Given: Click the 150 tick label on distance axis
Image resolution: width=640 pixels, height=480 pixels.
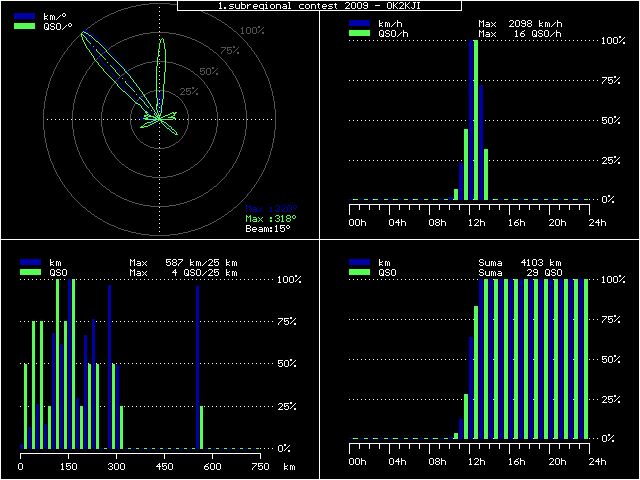Looking at the screenshot, I should tap(69, 467).
